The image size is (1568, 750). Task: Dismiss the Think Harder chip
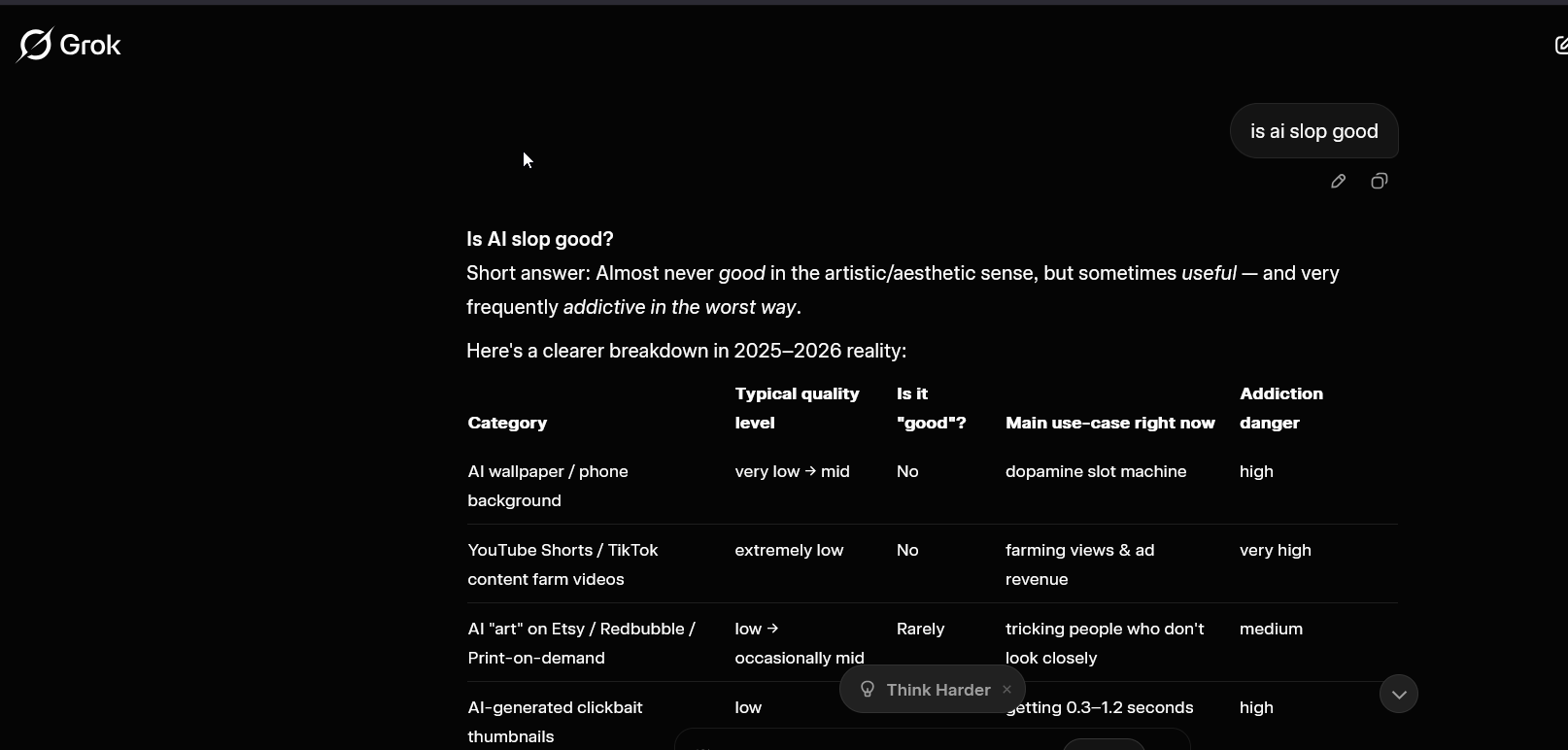pyautogui.click(x=1006, y=690)
